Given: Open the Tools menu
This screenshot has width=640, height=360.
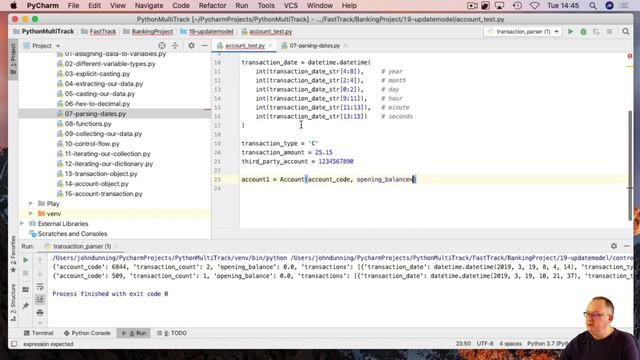Looking at the screenshot, I should (266, 6).
